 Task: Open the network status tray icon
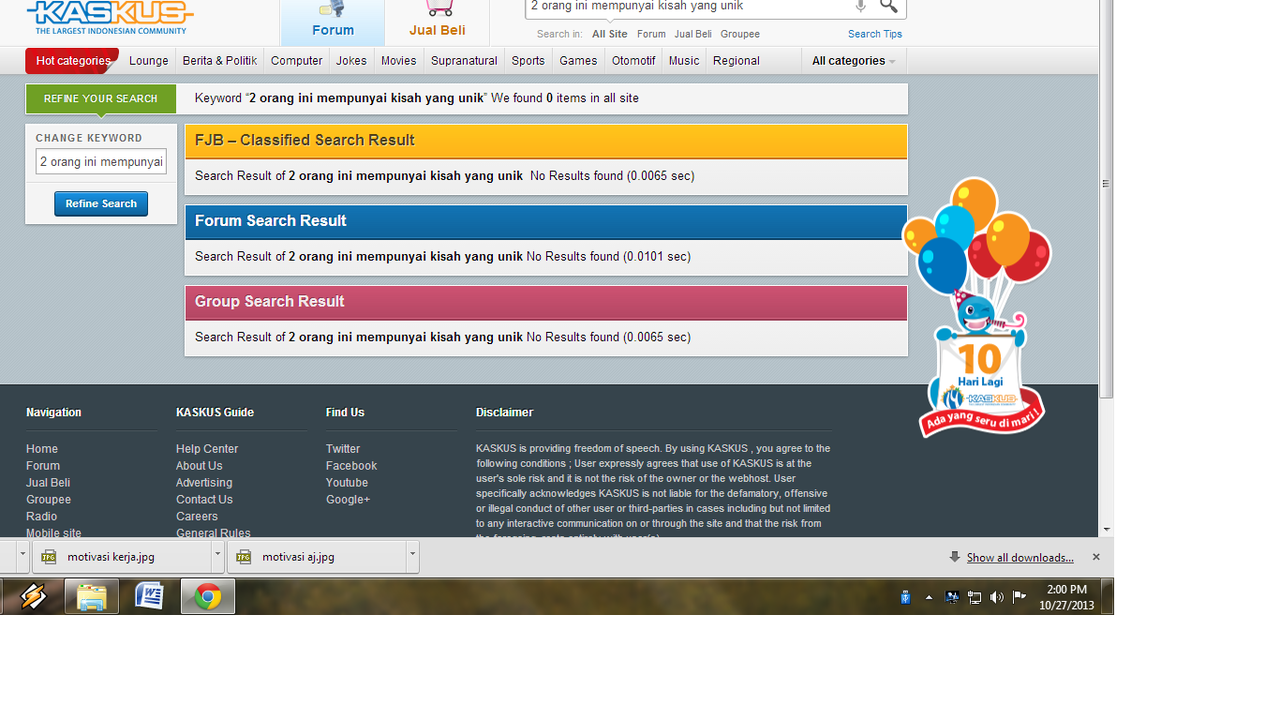tap(974, 597)
